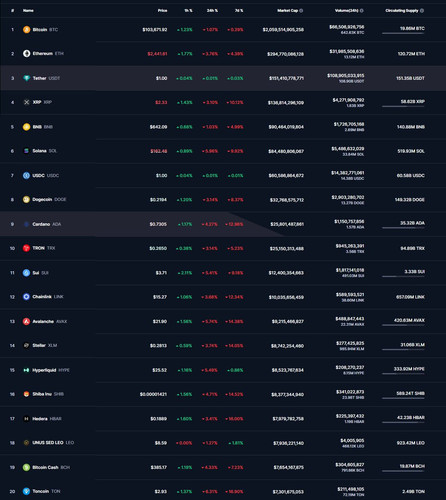Sort the table by the # rank column
Screen dimensions: 446x500
click(x=12, y=11)
